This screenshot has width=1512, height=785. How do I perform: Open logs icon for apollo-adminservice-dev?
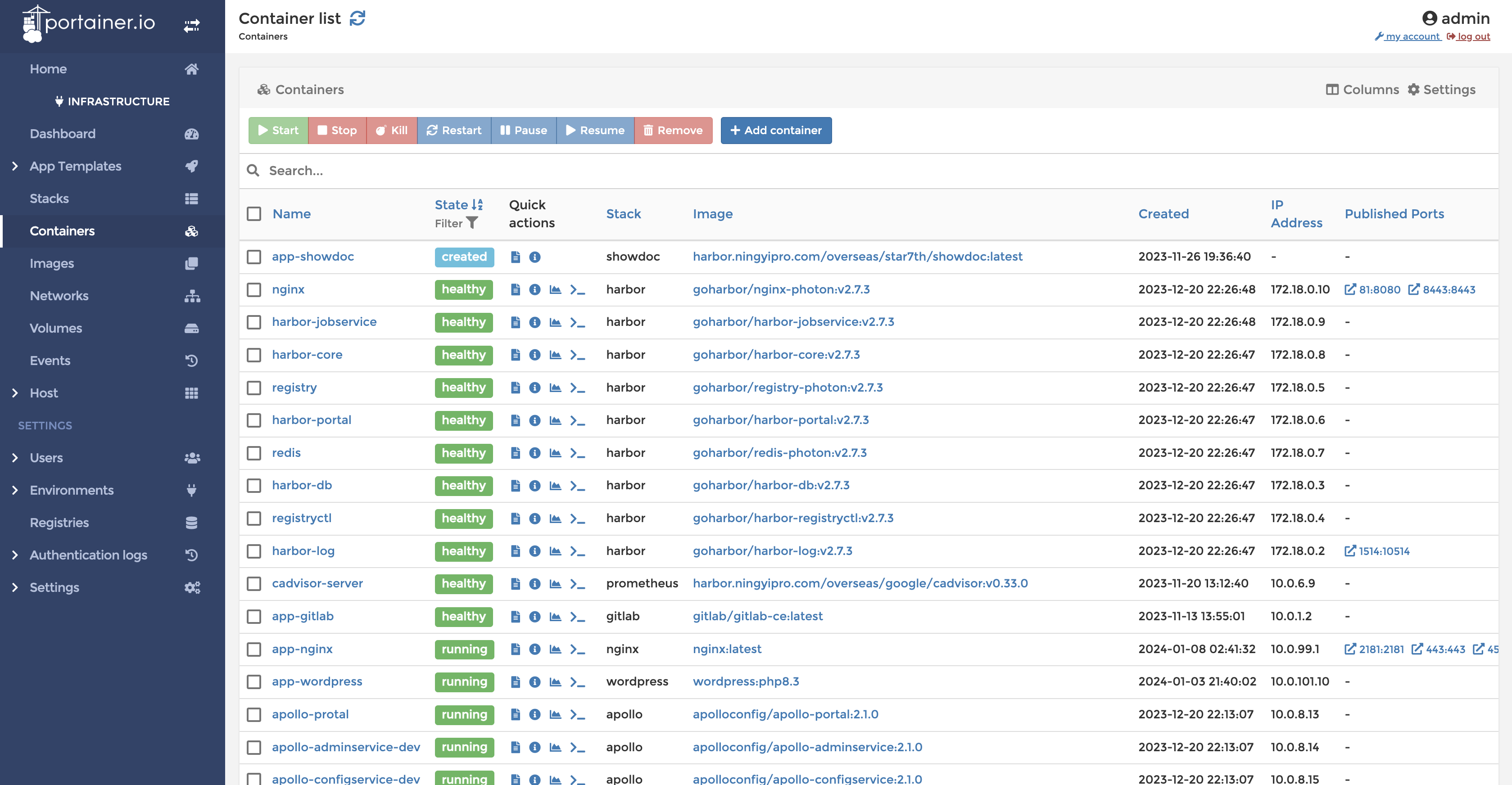[x=516, y=748]
